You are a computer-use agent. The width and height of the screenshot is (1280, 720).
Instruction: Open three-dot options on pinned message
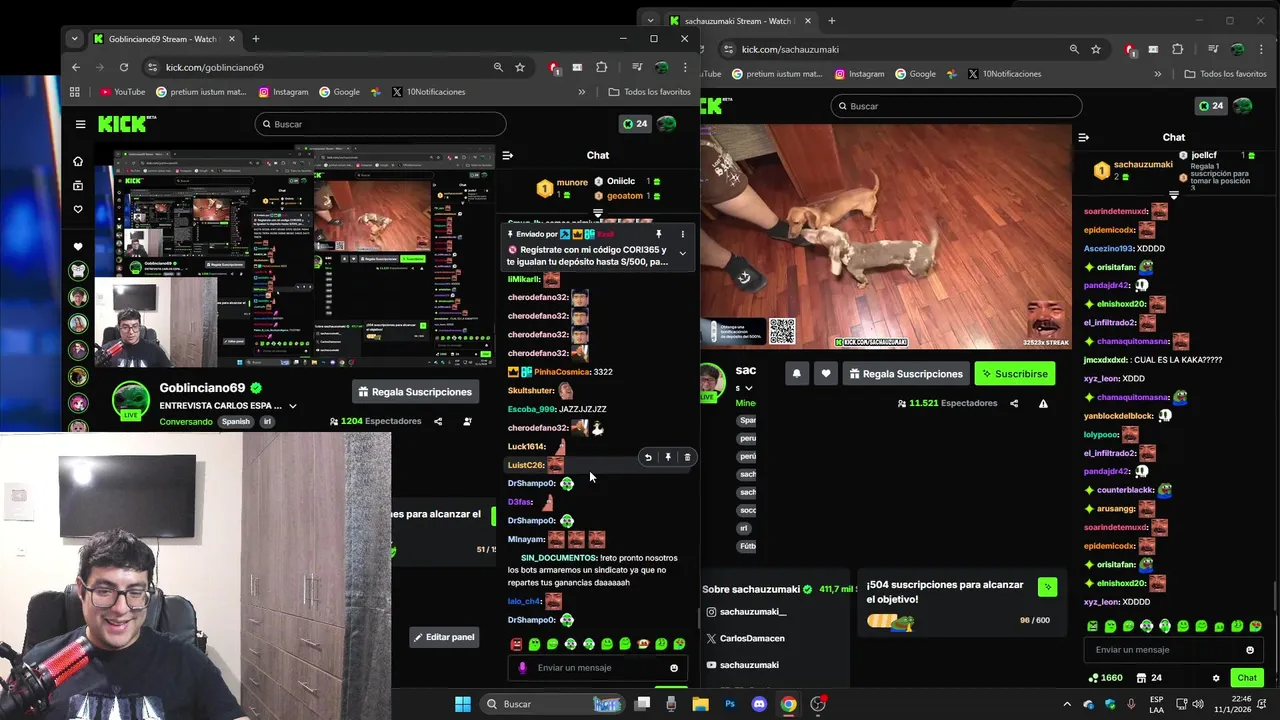tap(683, 234)
